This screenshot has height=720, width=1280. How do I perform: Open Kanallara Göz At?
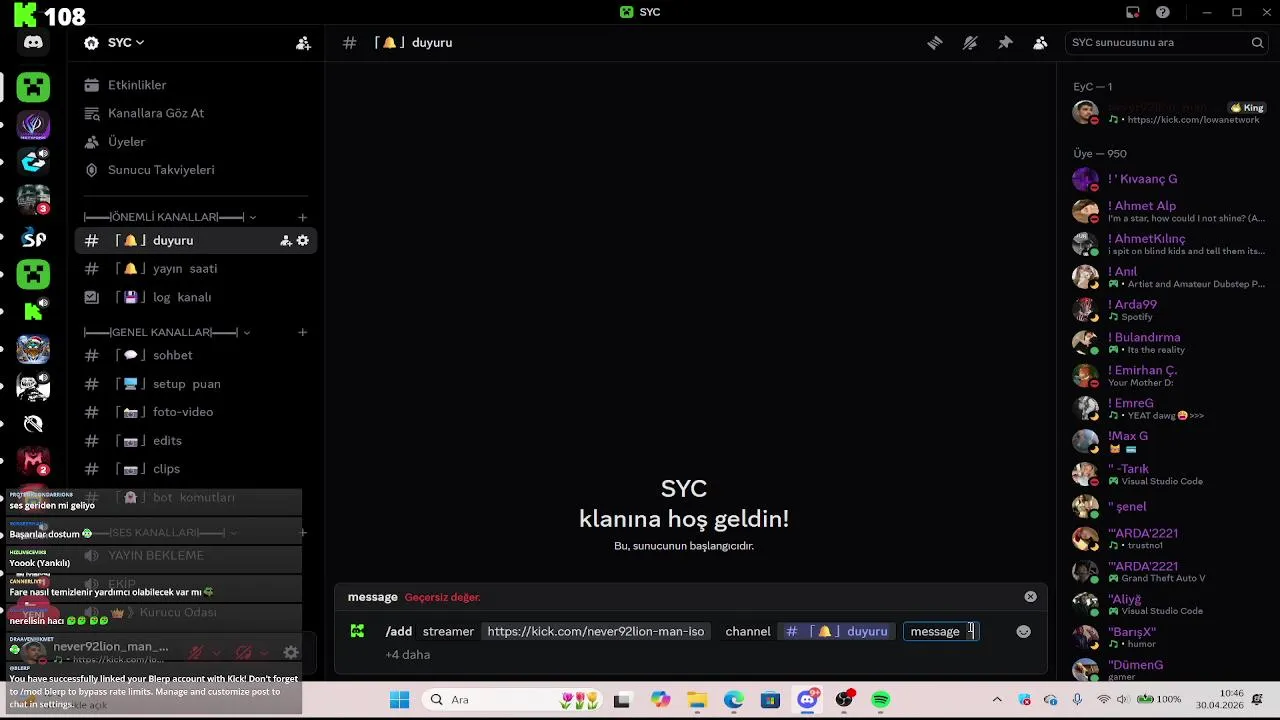tap(195, 113)
